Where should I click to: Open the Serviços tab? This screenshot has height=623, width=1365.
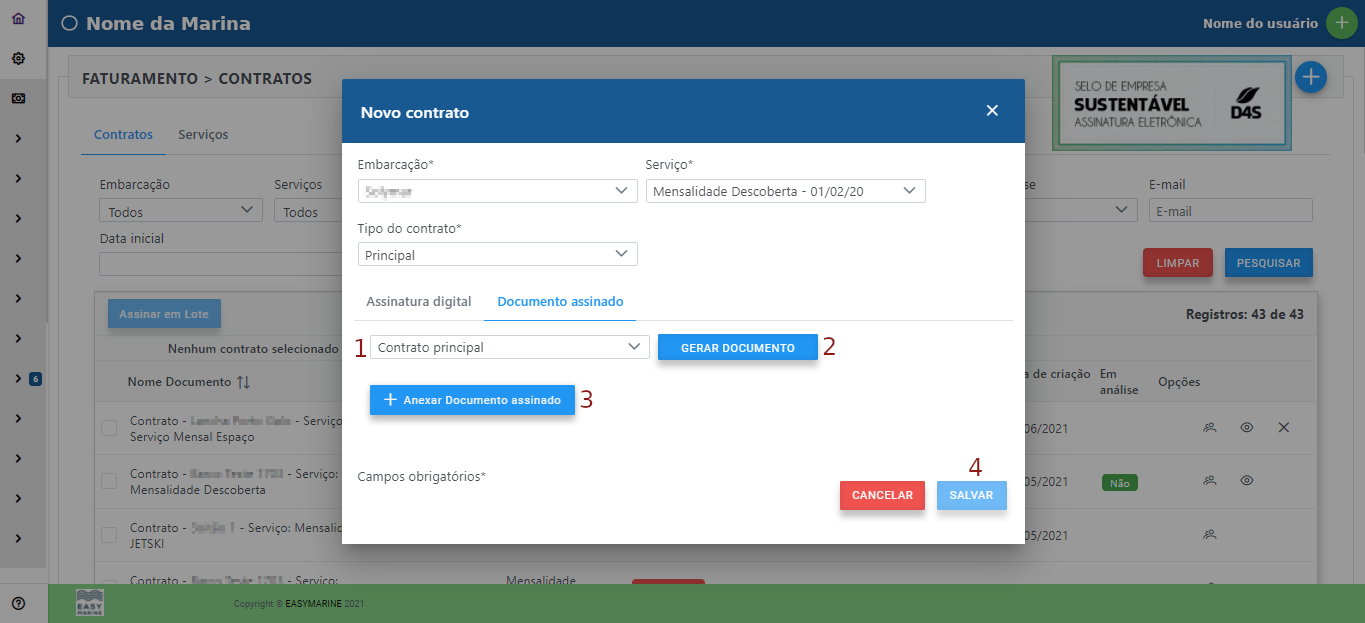[203, 132]
